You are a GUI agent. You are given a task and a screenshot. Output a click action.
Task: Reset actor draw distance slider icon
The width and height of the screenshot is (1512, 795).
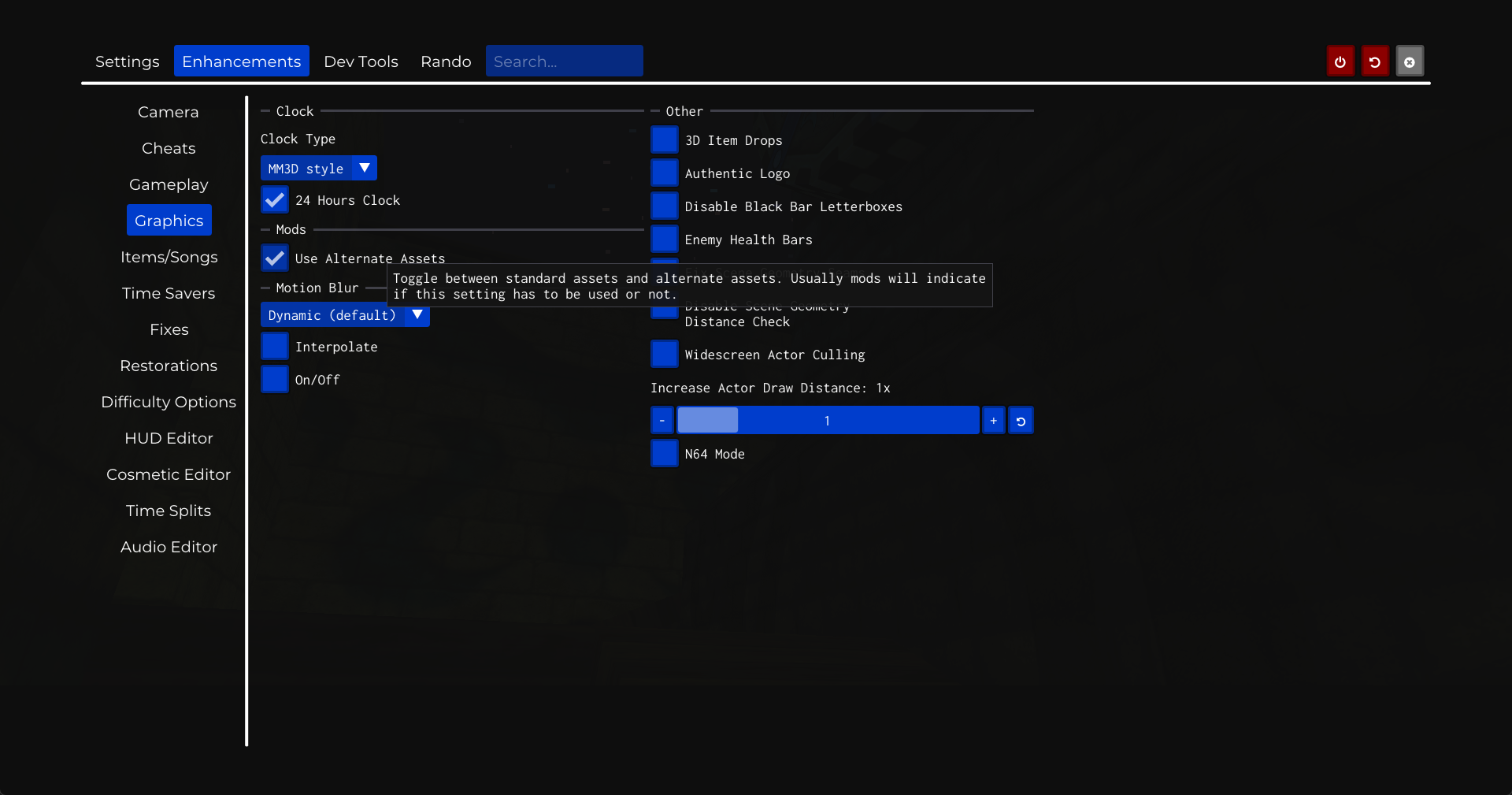[x=1021, y=421]
